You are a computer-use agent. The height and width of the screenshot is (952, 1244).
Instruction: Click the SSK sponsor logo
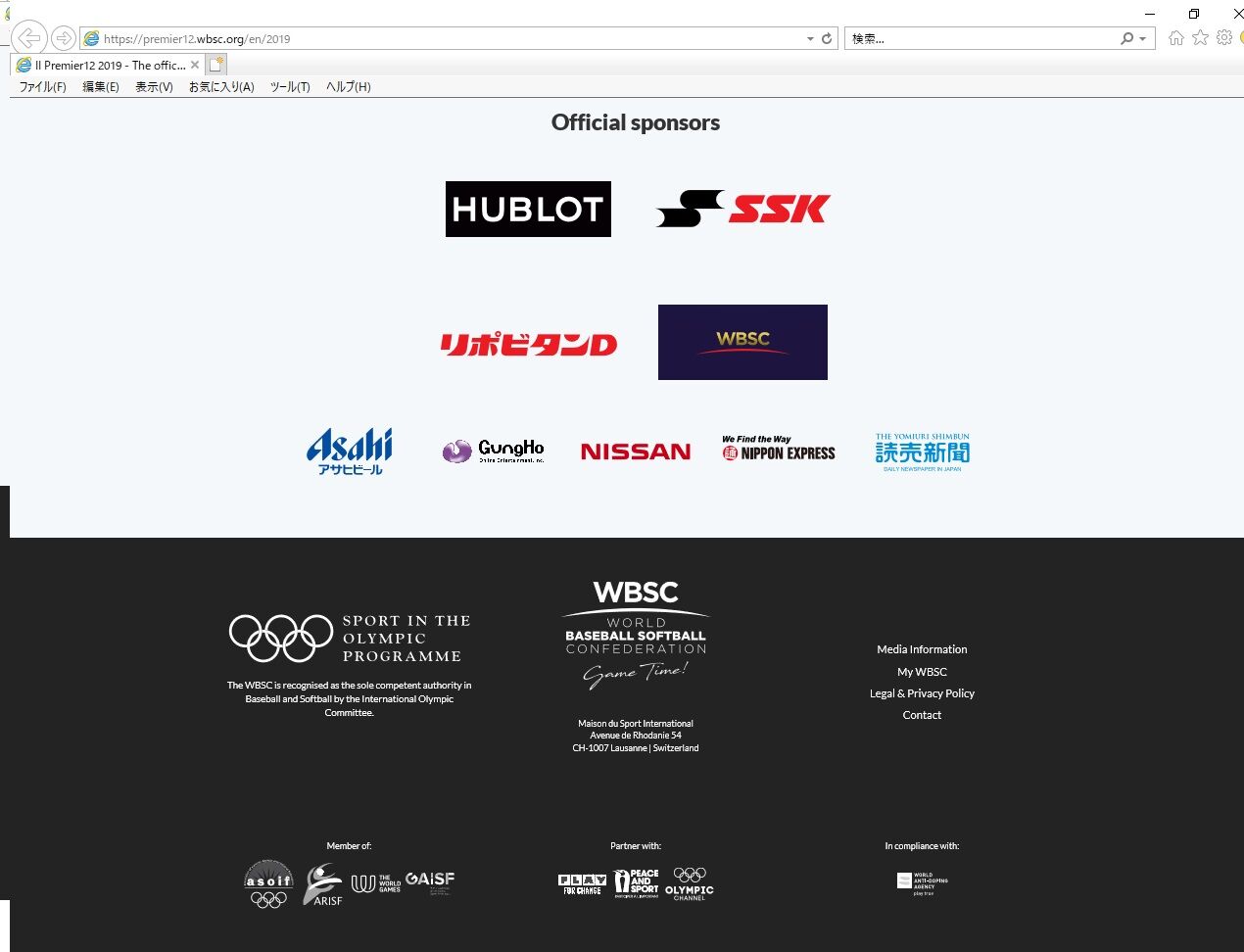click(x=743, y=209)
